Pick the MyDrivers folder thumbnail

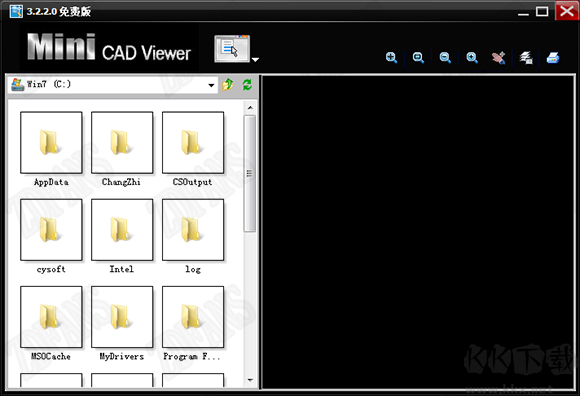[122, 317]
